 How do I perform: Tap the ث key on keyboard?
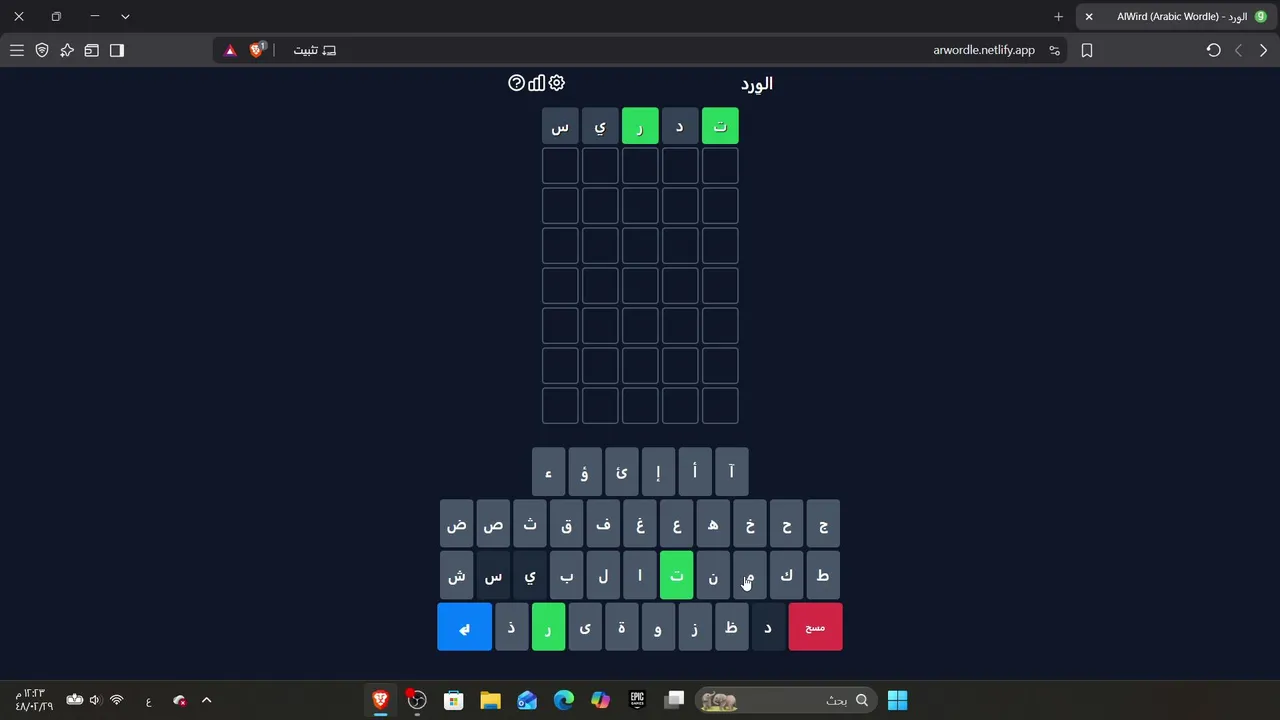(530, 524)
